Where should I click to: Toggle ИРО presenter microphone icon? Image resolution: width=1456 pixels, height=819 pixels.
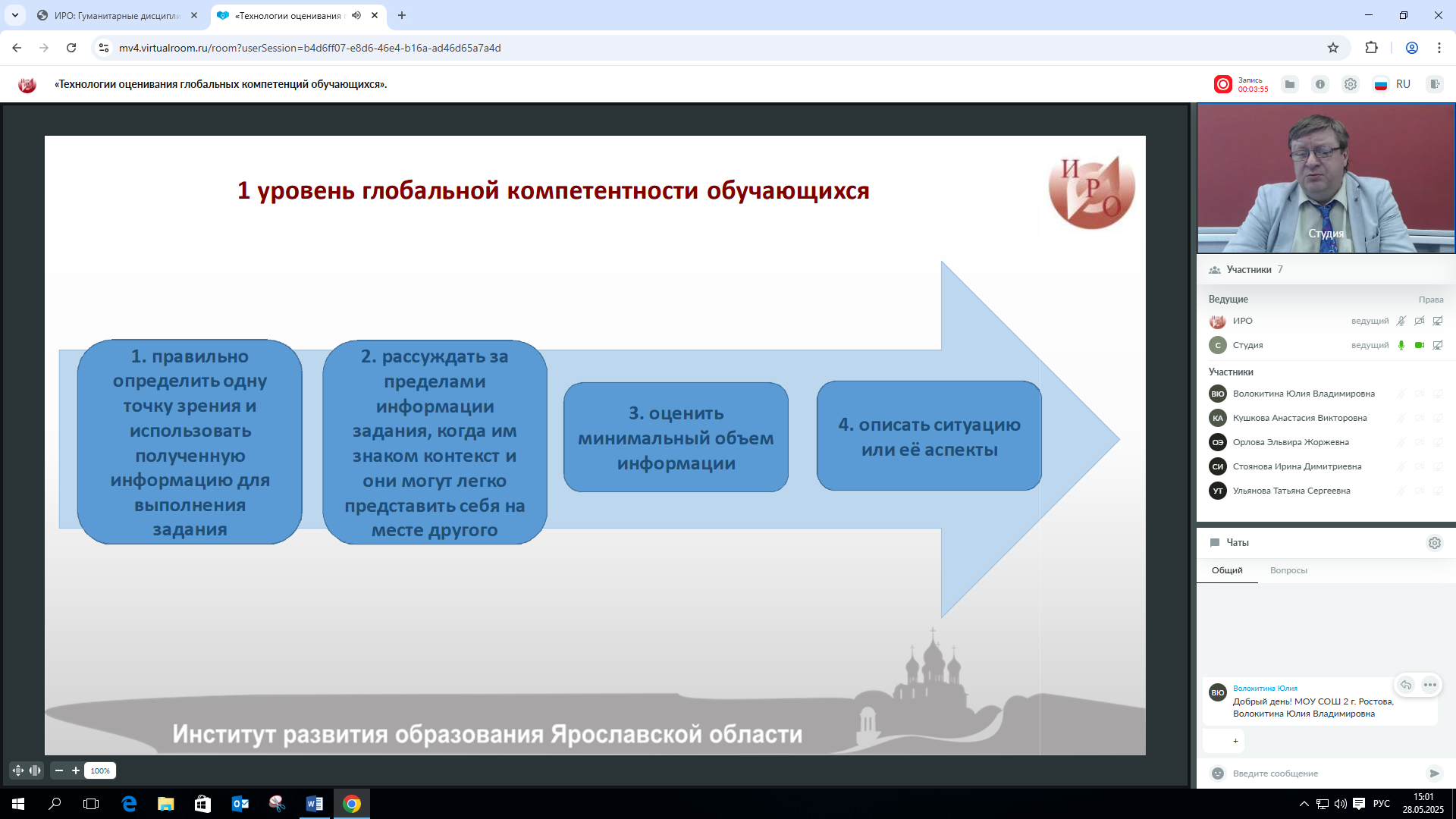[1401, 321]
